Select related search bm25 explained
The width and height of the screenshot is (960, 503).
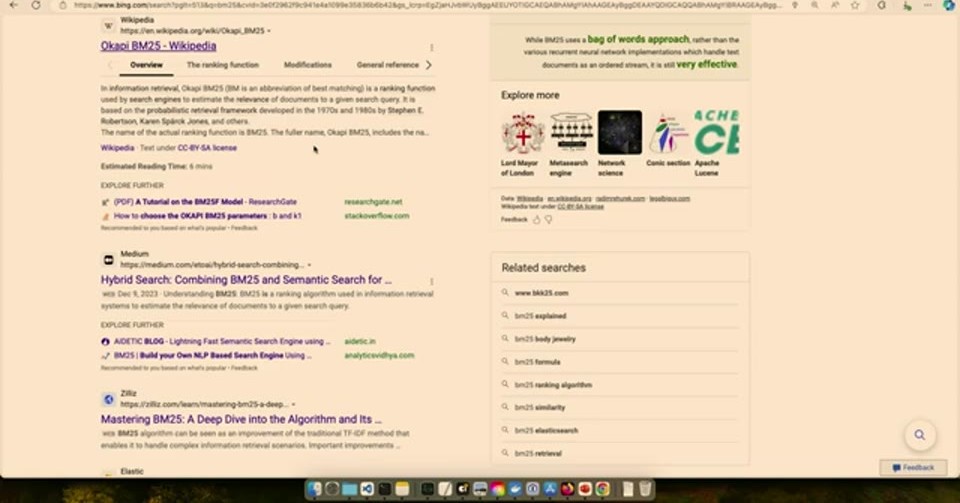(x=540, y=316)
